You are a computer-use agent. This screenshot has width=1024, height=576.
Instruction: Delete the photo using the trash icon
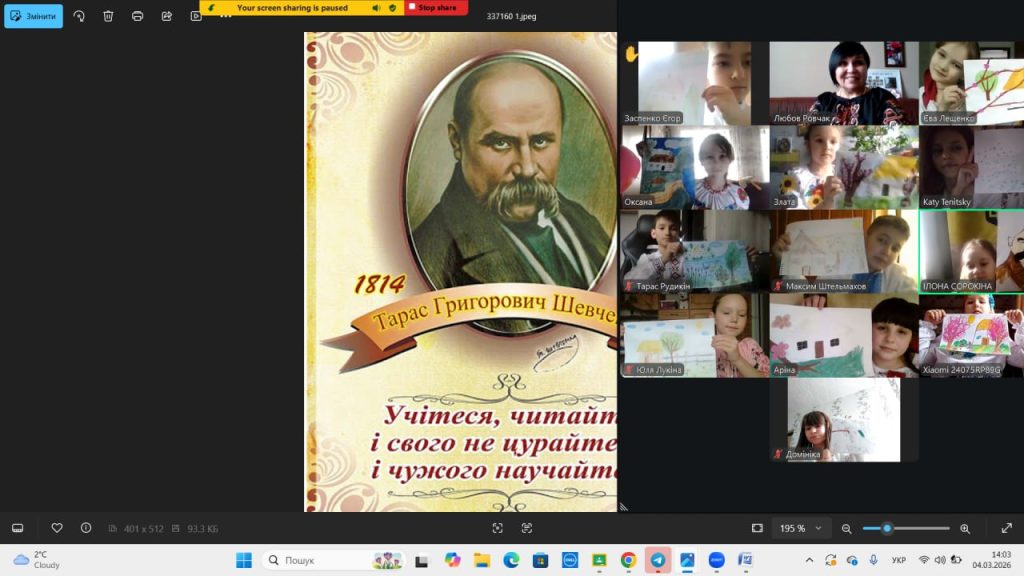coord(108,16)
